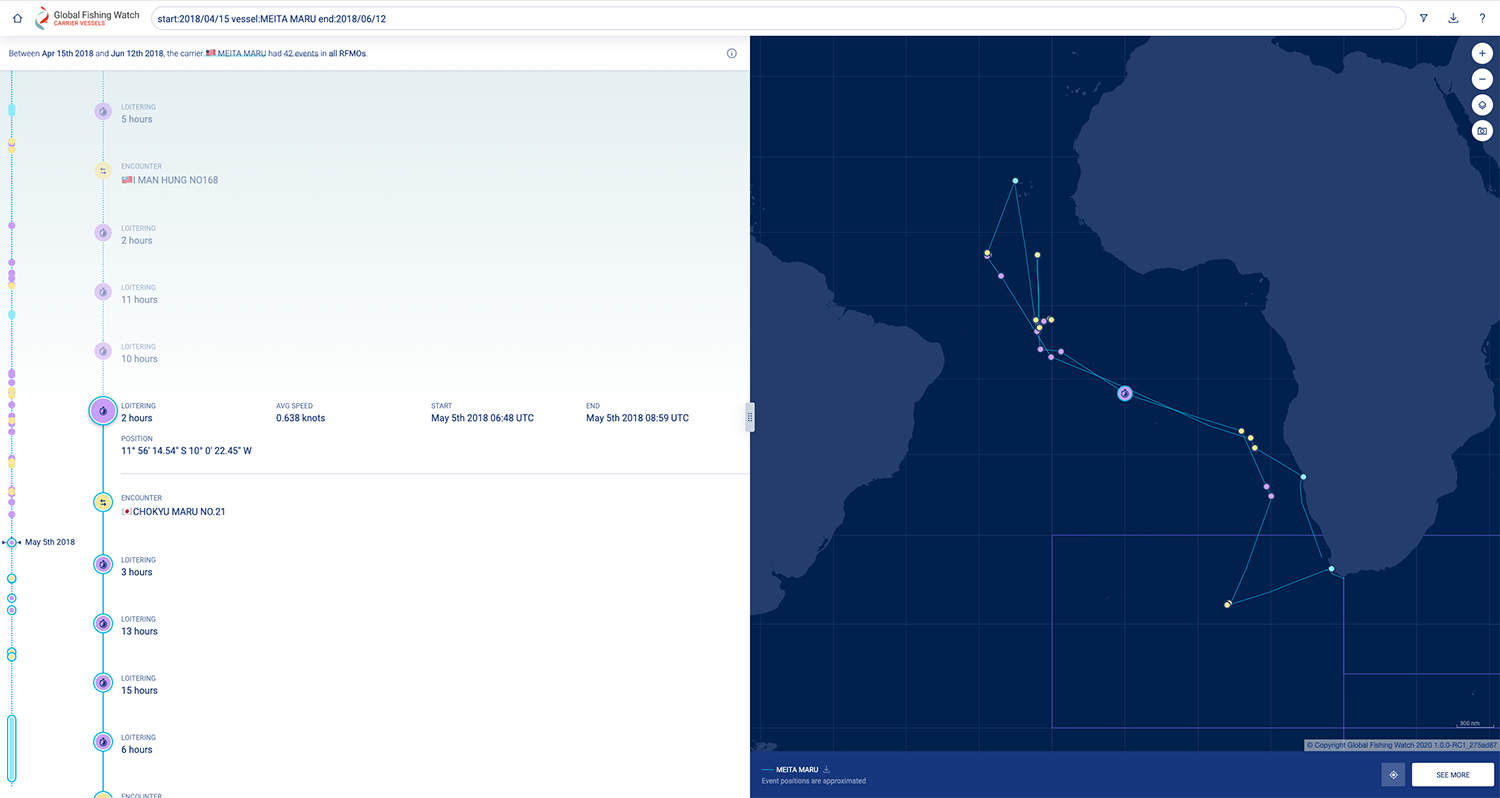Select the event position coordinates text

coord(186,451)
